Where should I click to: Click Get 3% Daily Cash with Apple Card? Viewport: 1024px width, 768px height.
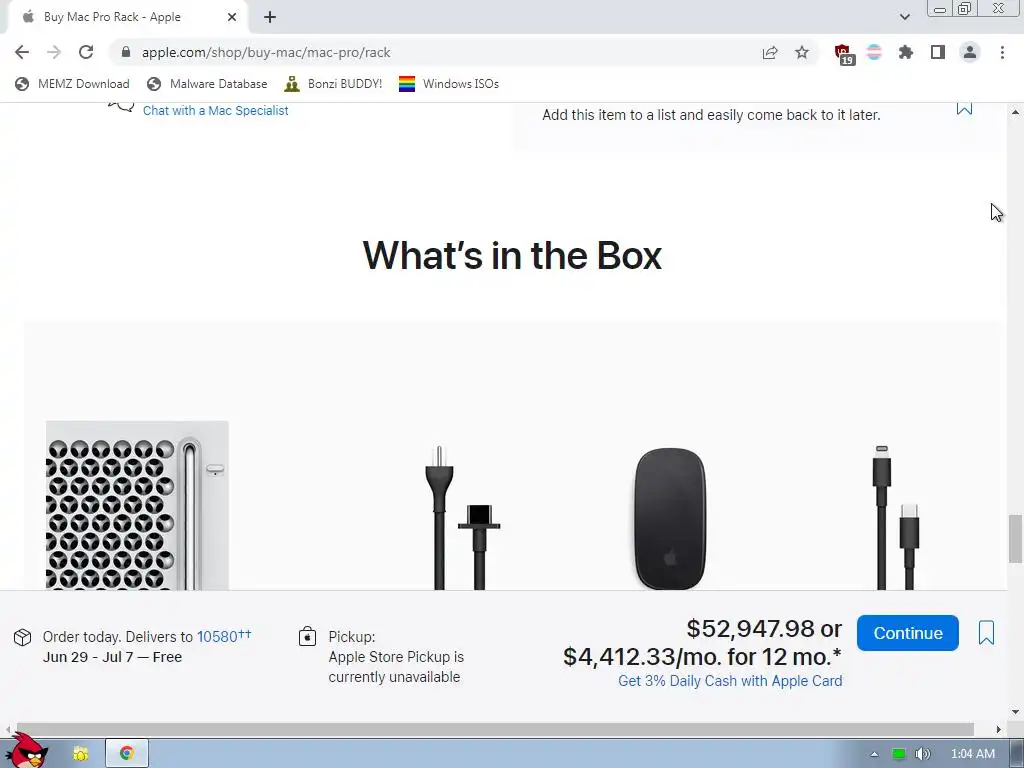coord(730,681)
